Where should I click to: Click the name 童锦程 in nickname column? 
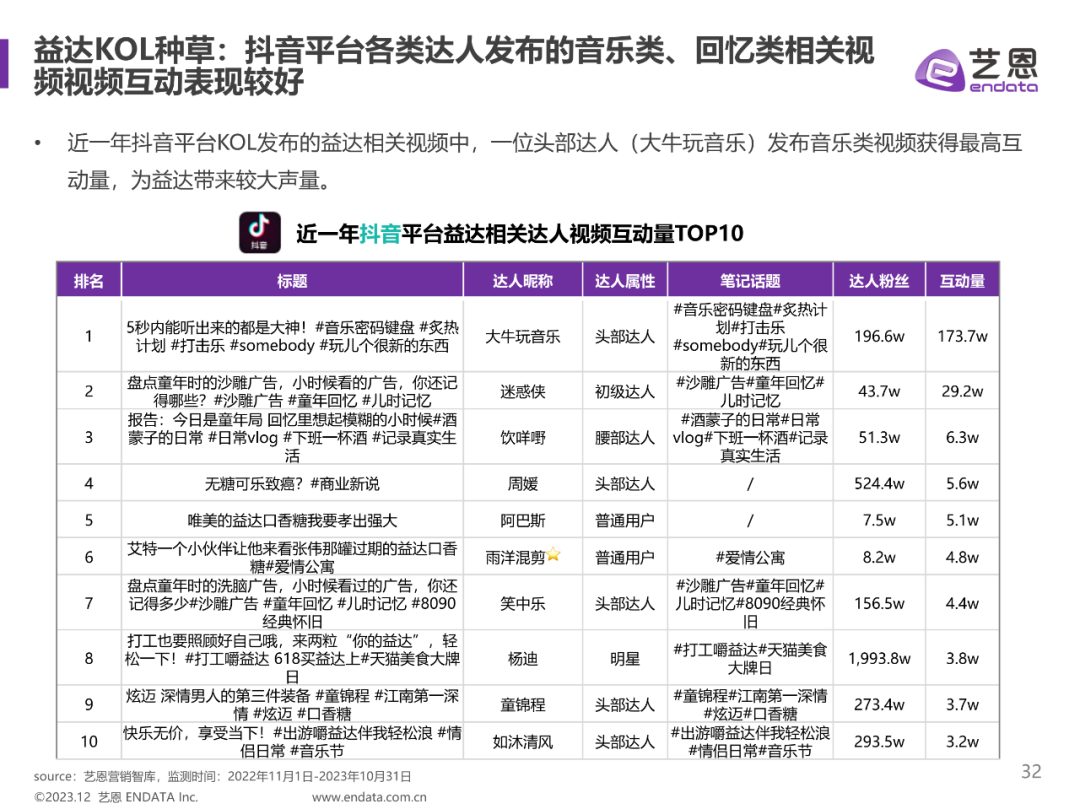tap(523, 704)
